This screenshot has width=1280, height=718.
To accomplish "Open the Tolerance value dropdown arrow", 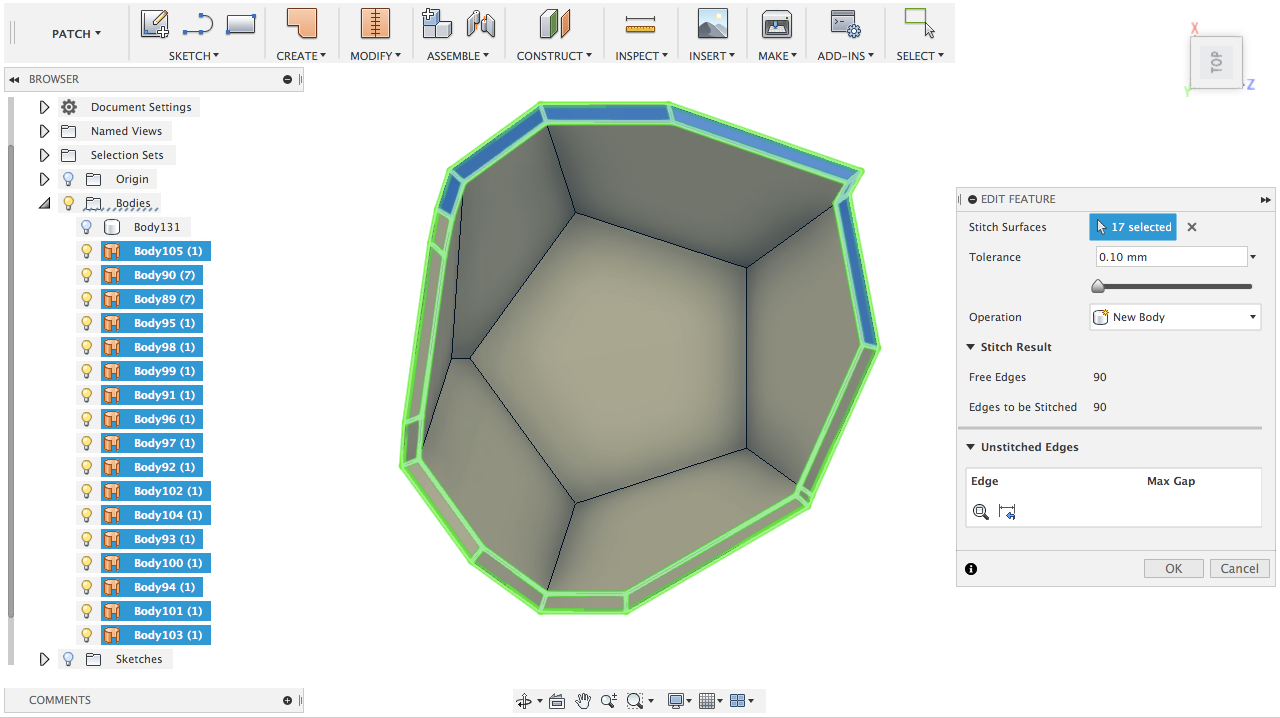I will (1253, 257).
